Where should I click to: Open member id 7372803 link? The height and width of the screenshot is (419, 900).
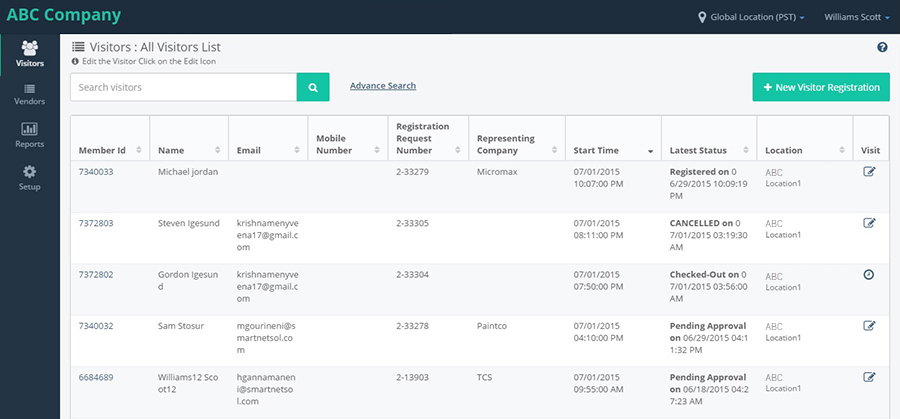point(96,223)
